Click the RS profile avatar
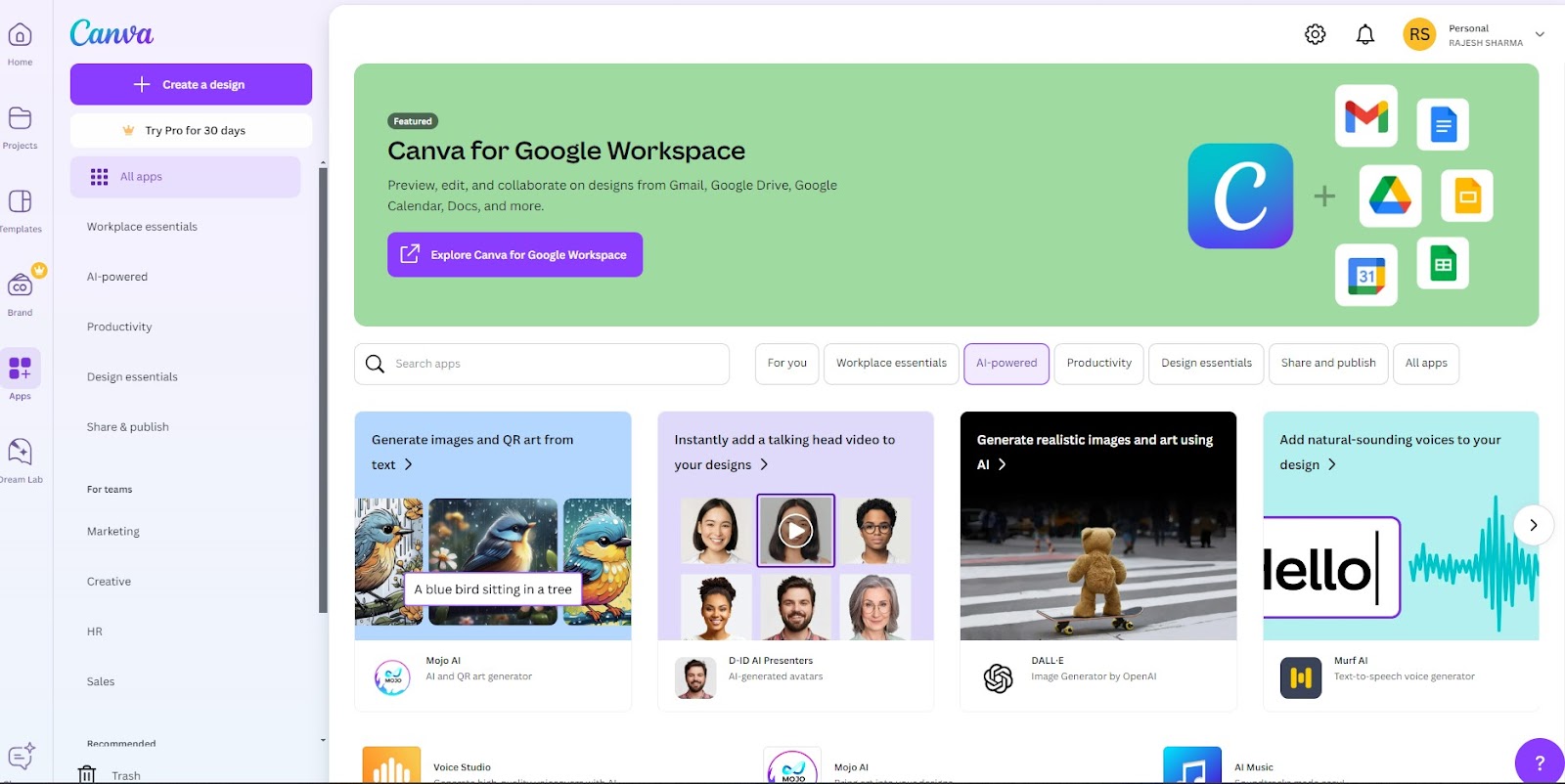Viewport: 1565px width, 784px height. 1419,34
